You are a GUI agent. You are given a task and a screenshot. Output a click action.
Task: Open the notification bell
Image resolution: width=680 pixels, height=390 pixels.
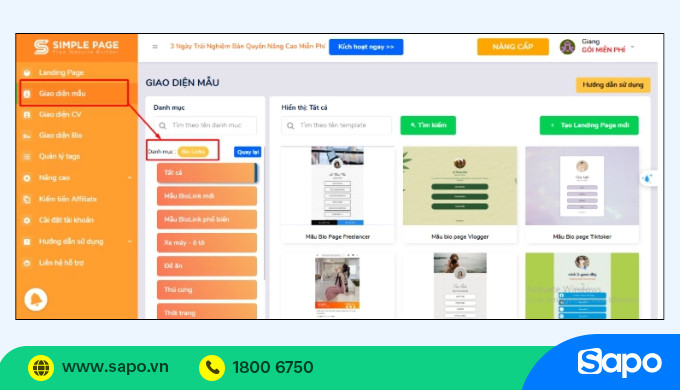36,299
